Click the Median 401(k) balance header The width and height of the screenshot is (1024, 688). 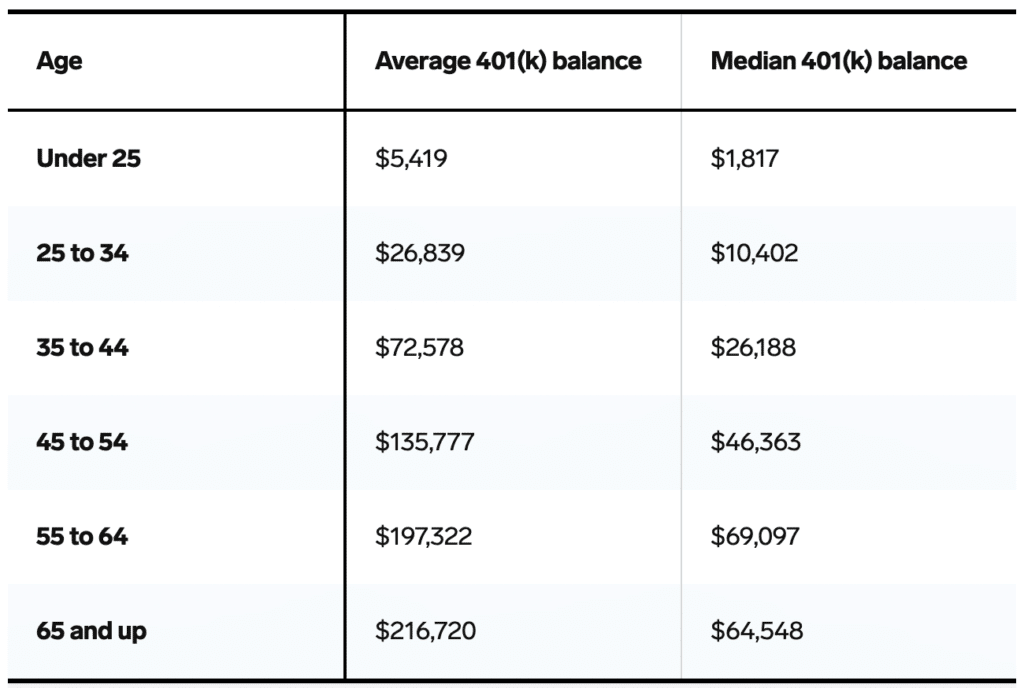(x=838, y=61)
